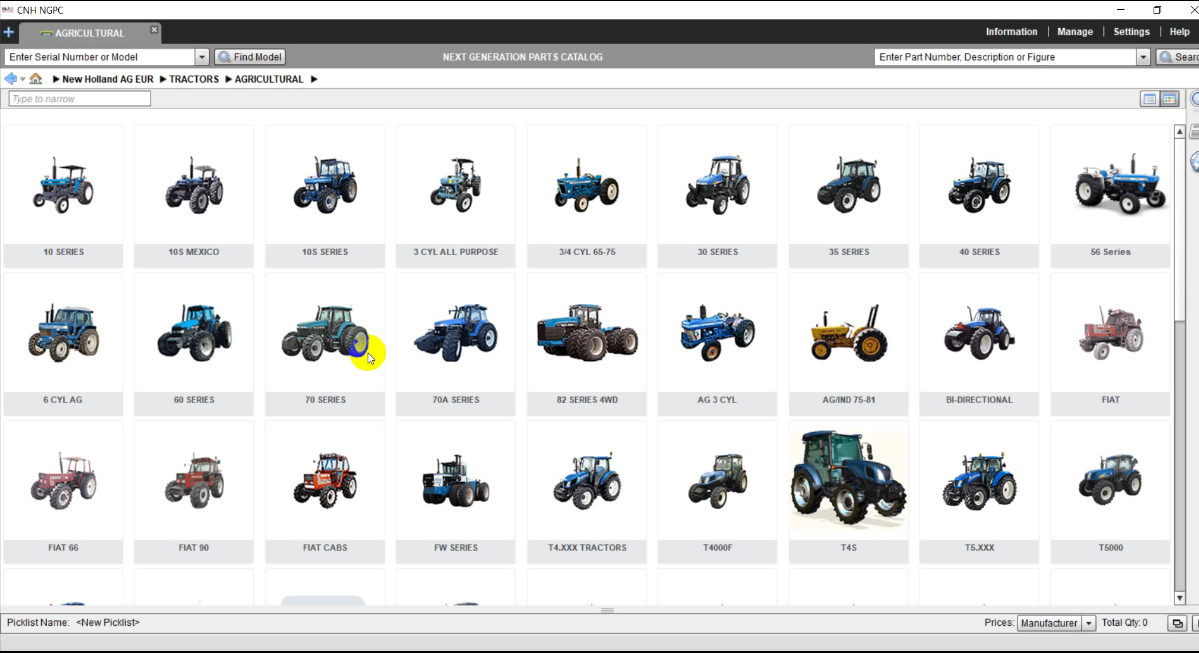1199x653 pixels.
Task: Open the 30 SERIES tractor tile
Action: point(717,197)
